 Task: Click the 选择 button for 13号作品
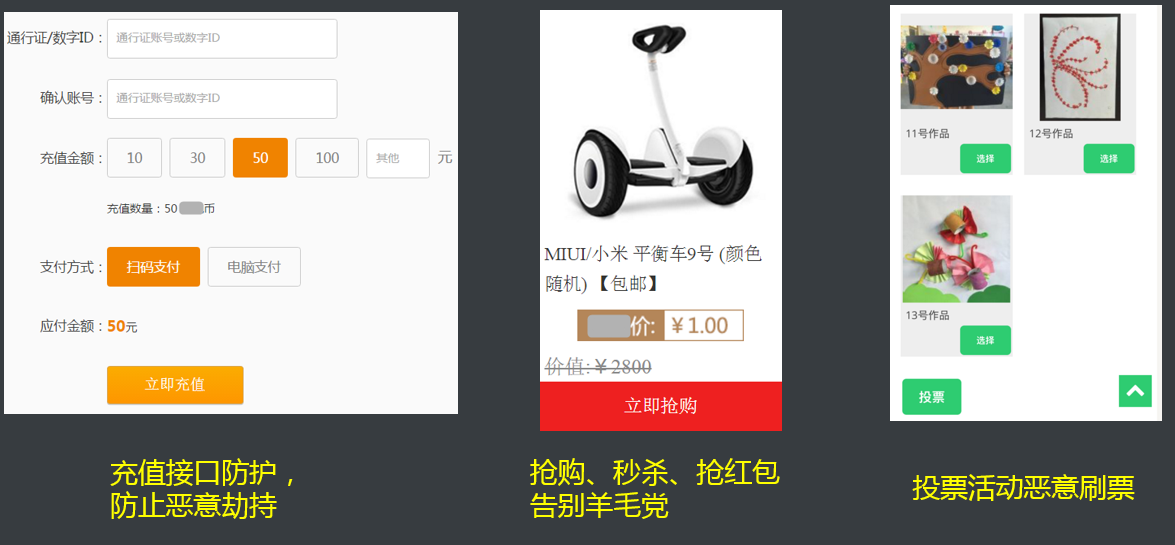pos(985,340)
